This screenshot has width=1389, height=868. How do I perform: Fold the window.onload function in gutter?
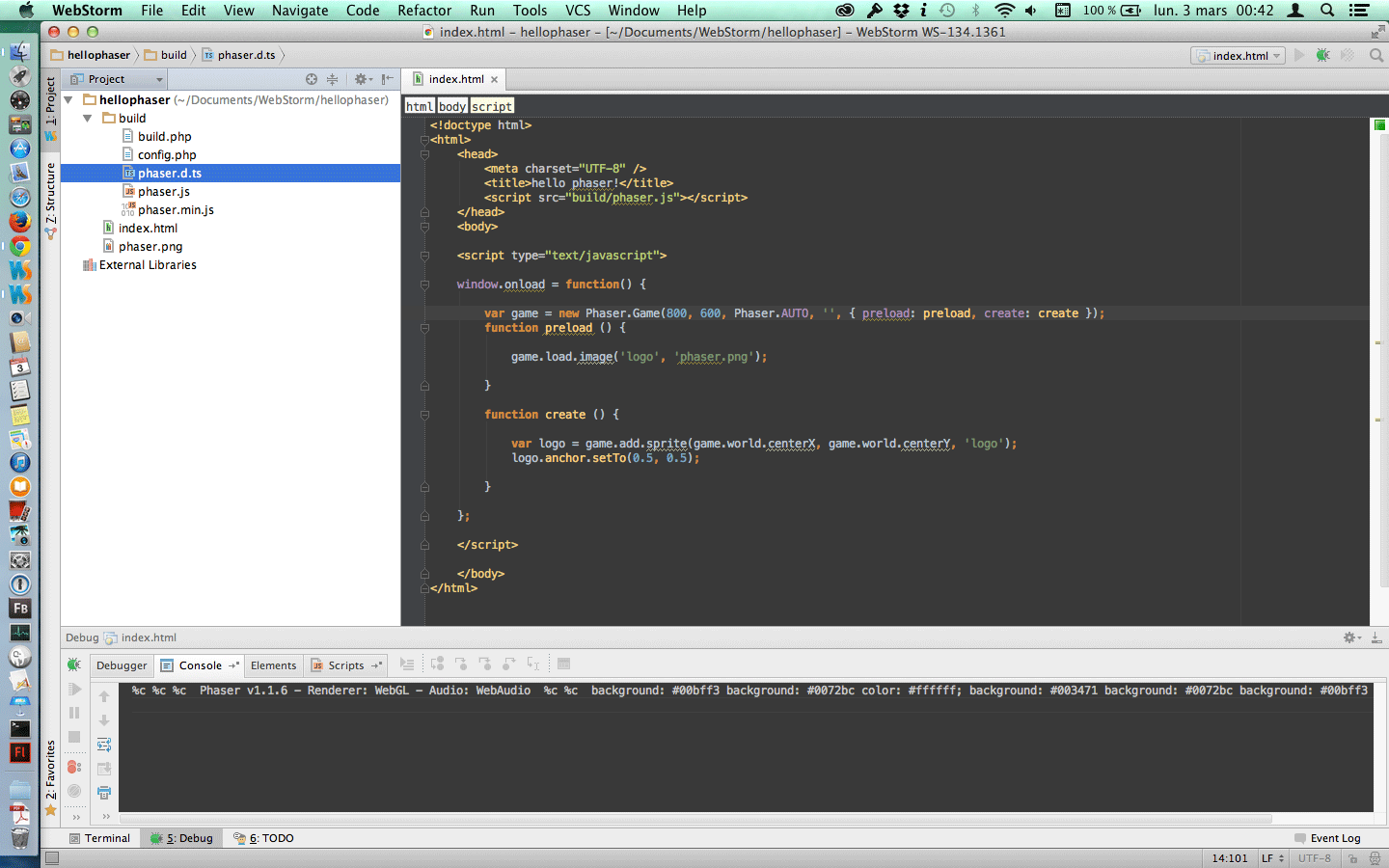click(424, 285)
